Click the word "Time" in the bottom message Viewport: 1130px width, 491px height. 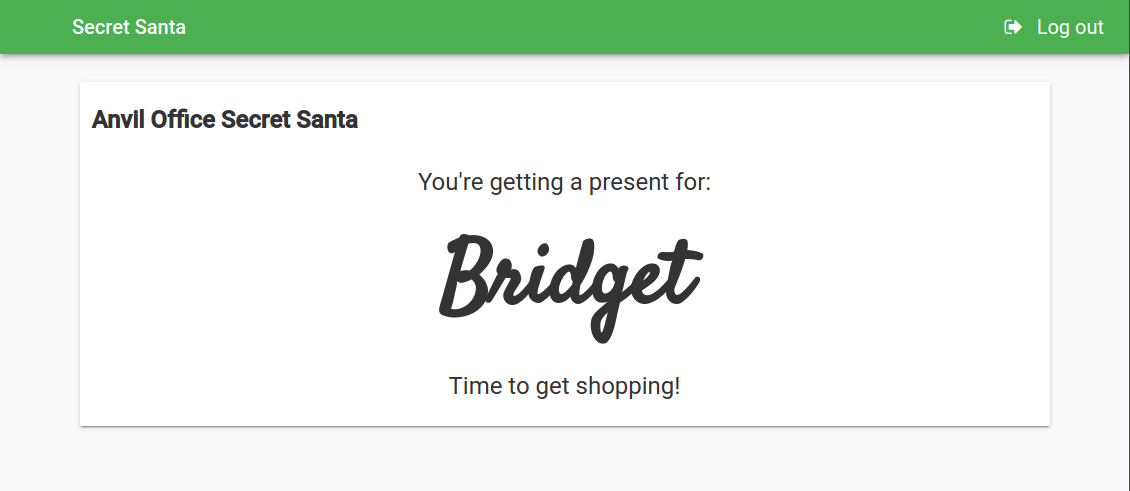coord(470,385)
